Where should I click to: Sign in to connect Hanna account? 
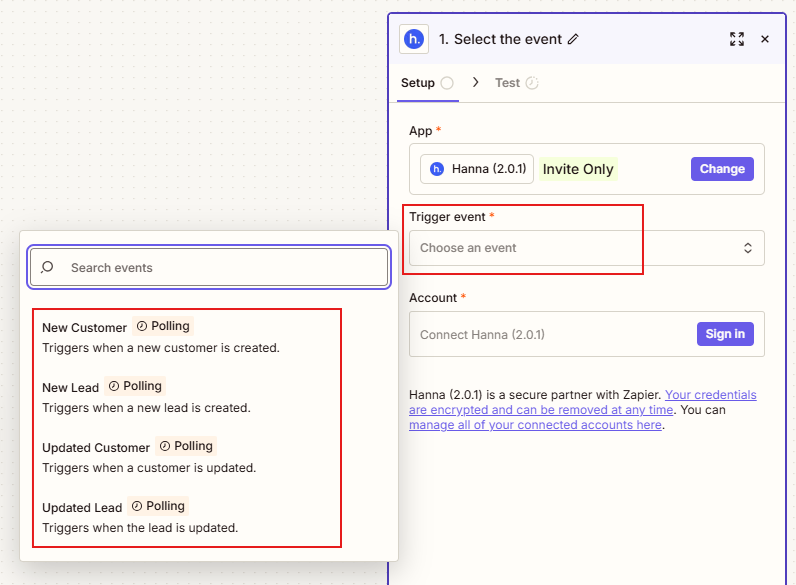coord(725,334)
